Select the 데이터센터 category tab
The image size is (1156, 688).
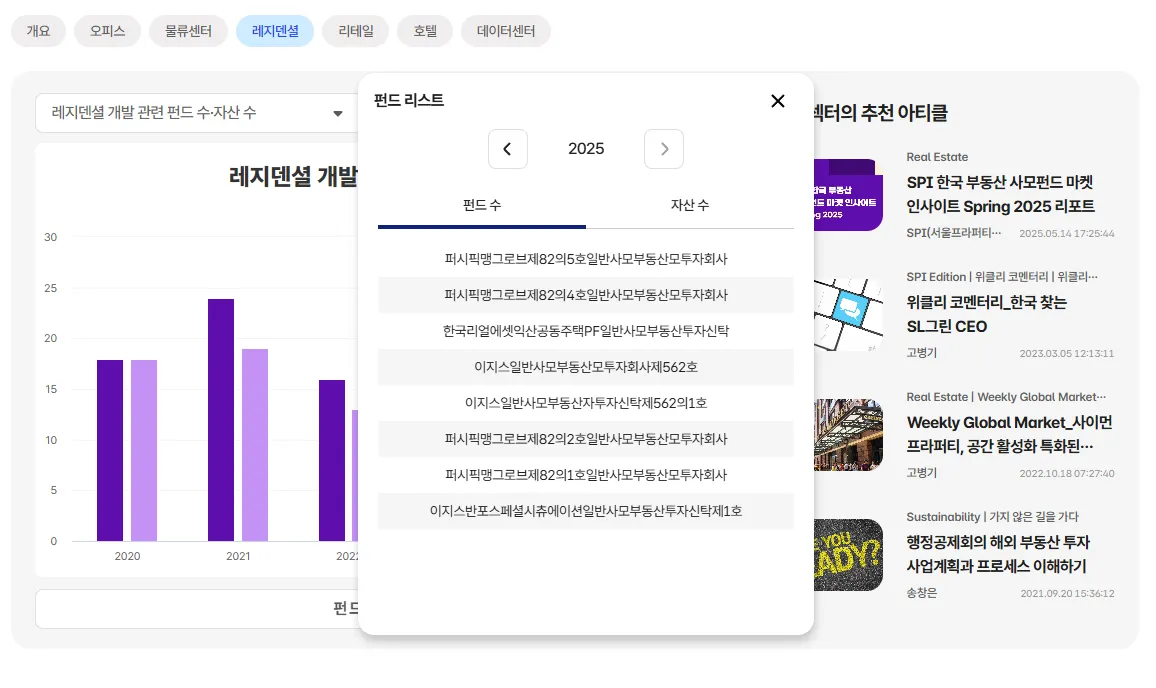point(506,31)
